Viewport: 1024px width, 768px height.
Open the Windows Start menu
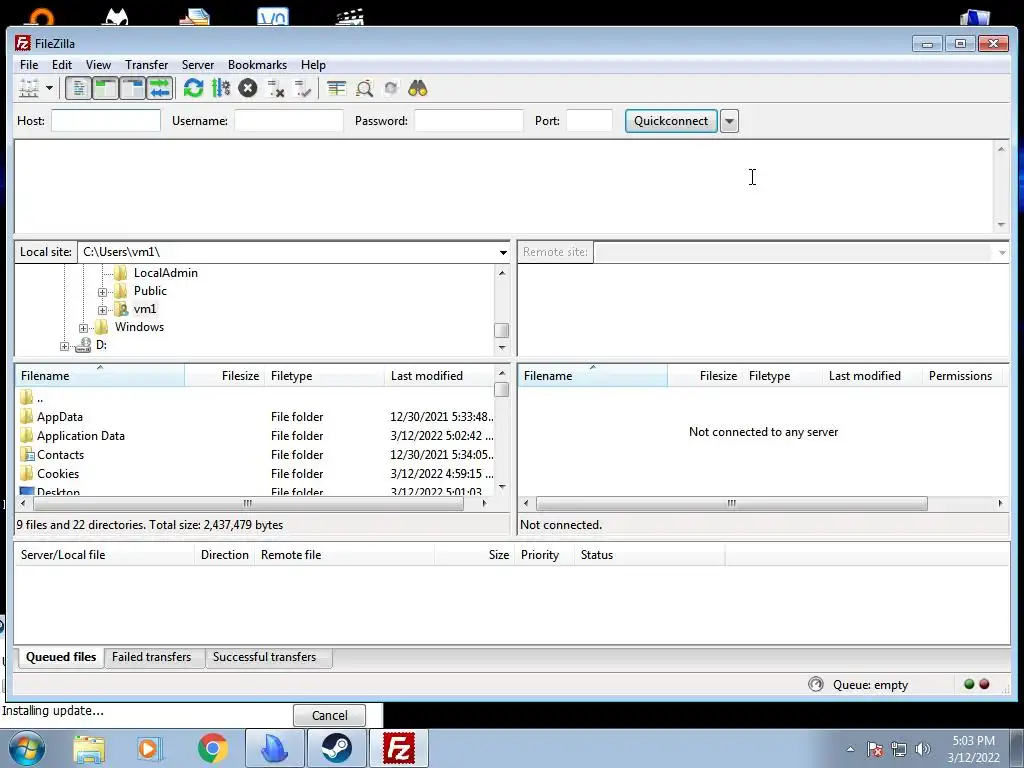(x=26, y=748)
